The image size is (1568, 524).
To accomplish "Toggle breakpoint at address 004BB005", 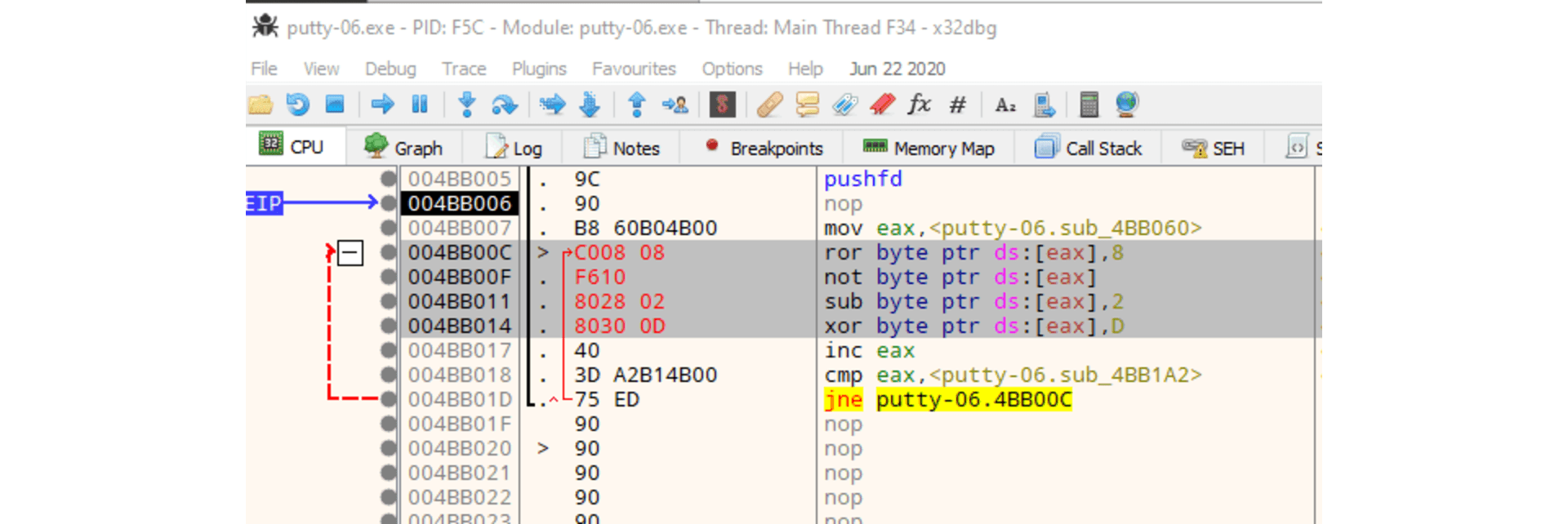I will [389, 179].
